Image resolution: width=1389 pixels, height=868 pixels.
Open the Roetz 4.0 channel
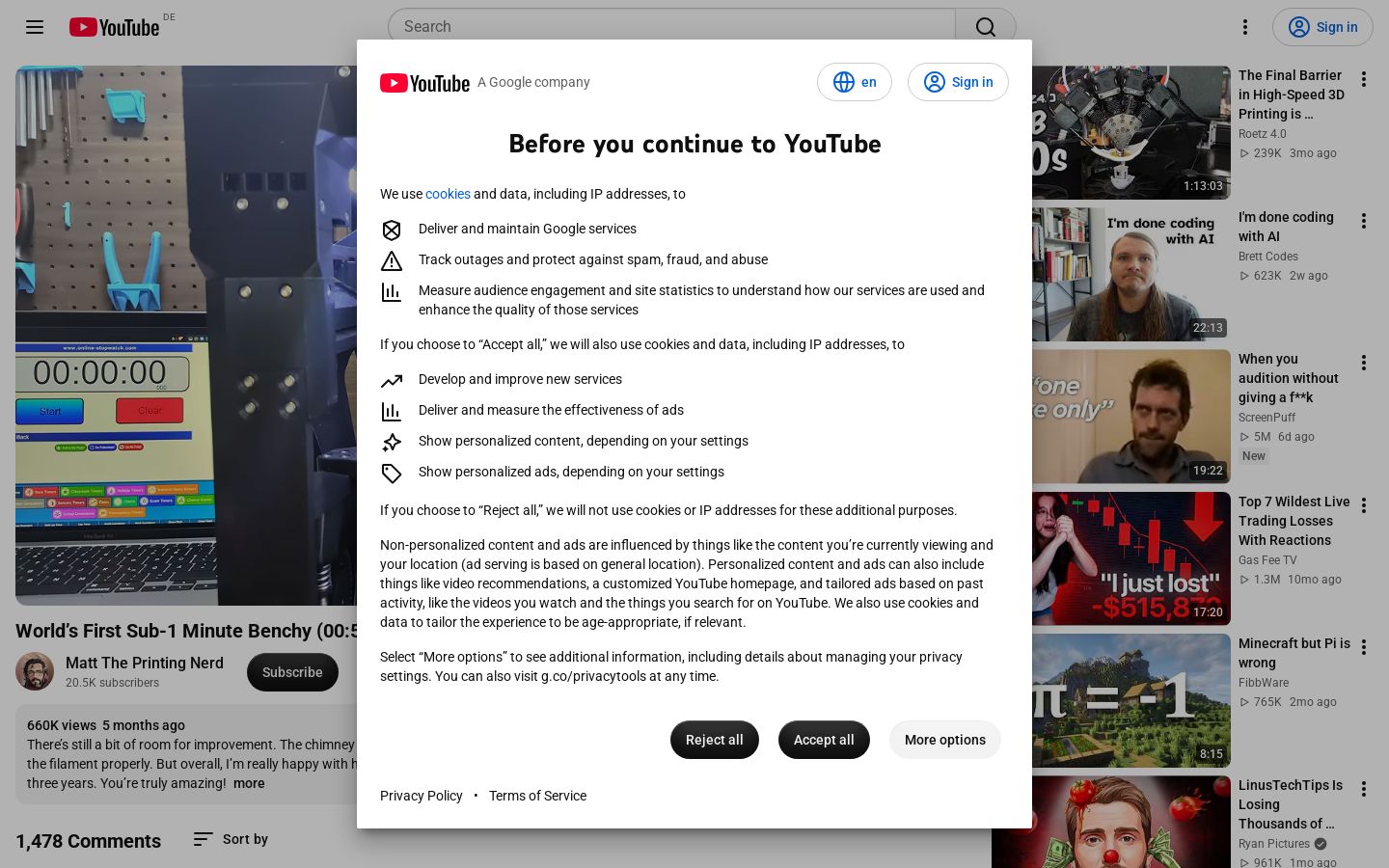tap(1263, 134)
